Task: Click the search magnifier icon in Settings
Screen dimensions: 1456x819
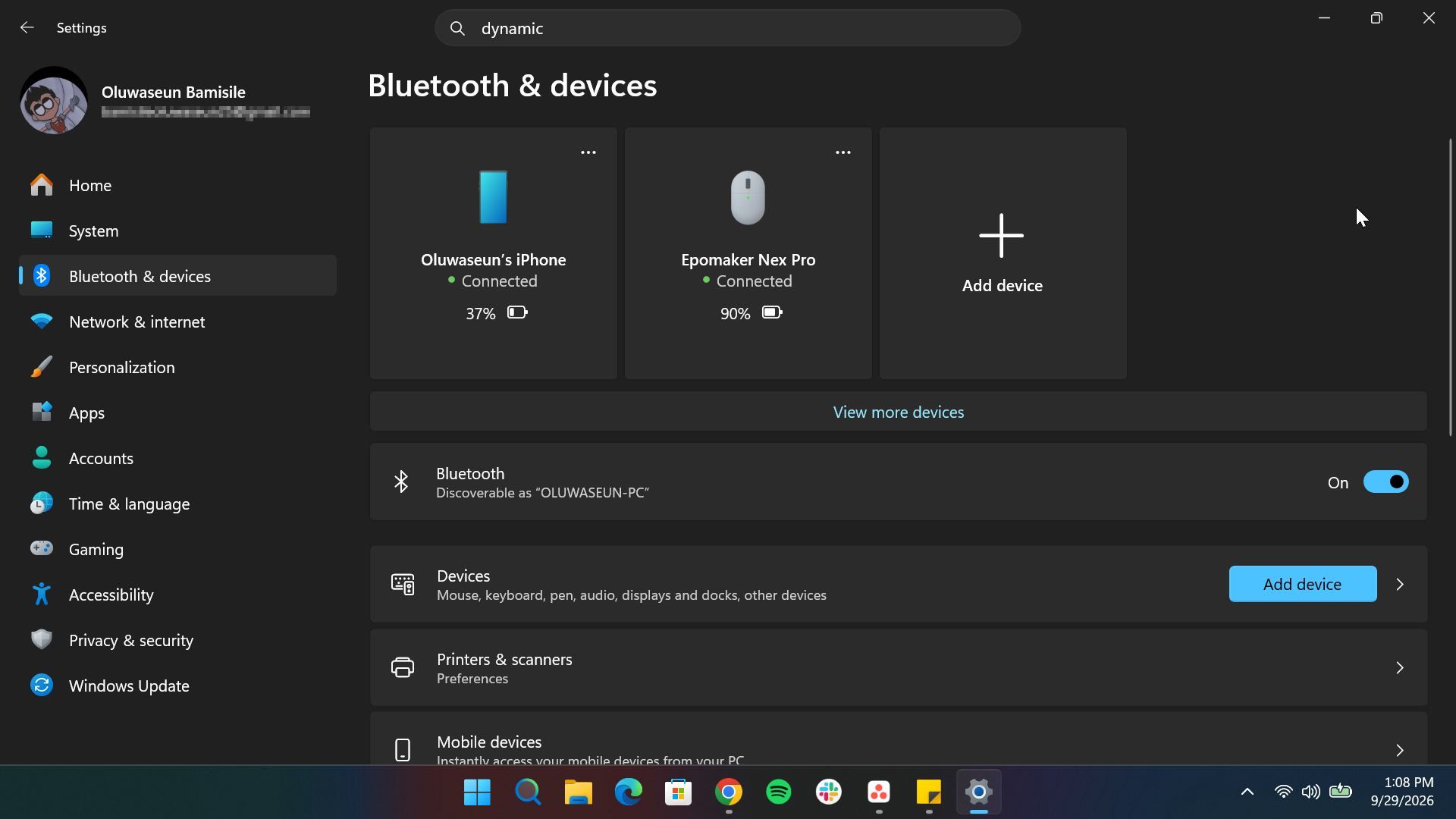Action: 457,29
